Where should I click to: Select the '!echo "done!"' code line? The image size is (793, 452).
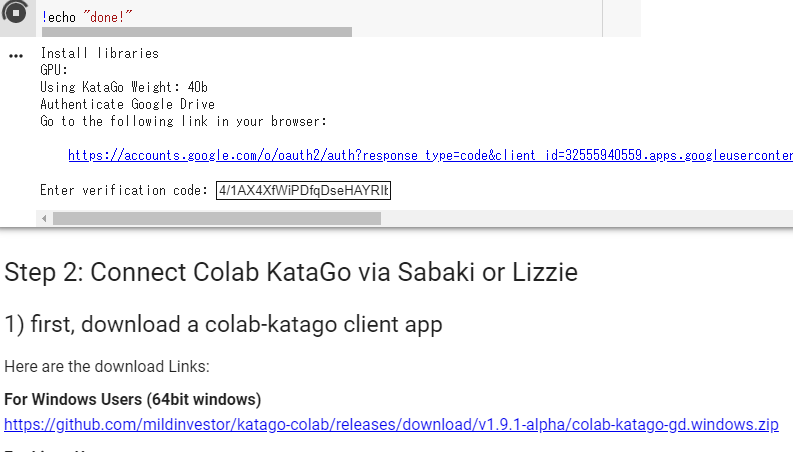click(x=87, y=17)
